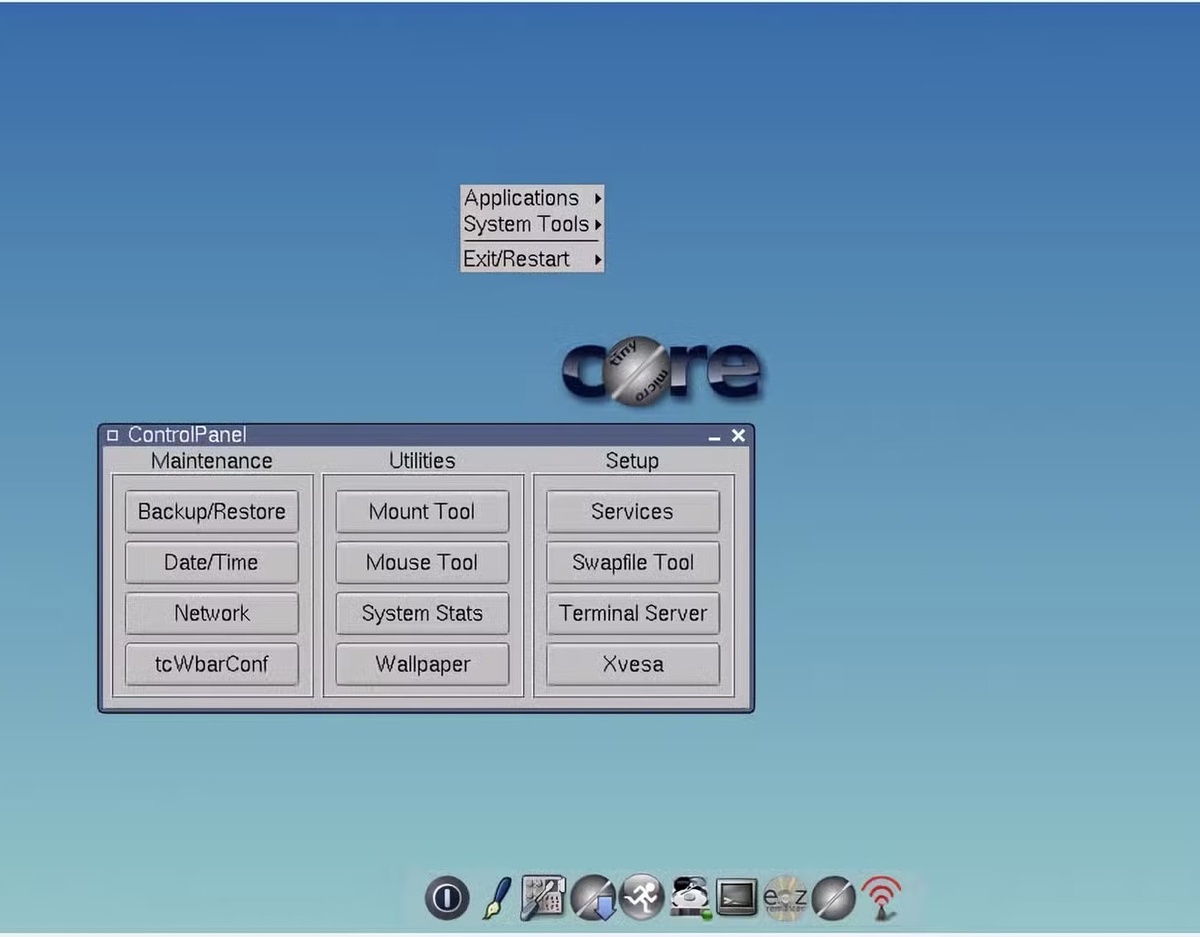Click the ControlPanel title bar text

pos(187,435)
